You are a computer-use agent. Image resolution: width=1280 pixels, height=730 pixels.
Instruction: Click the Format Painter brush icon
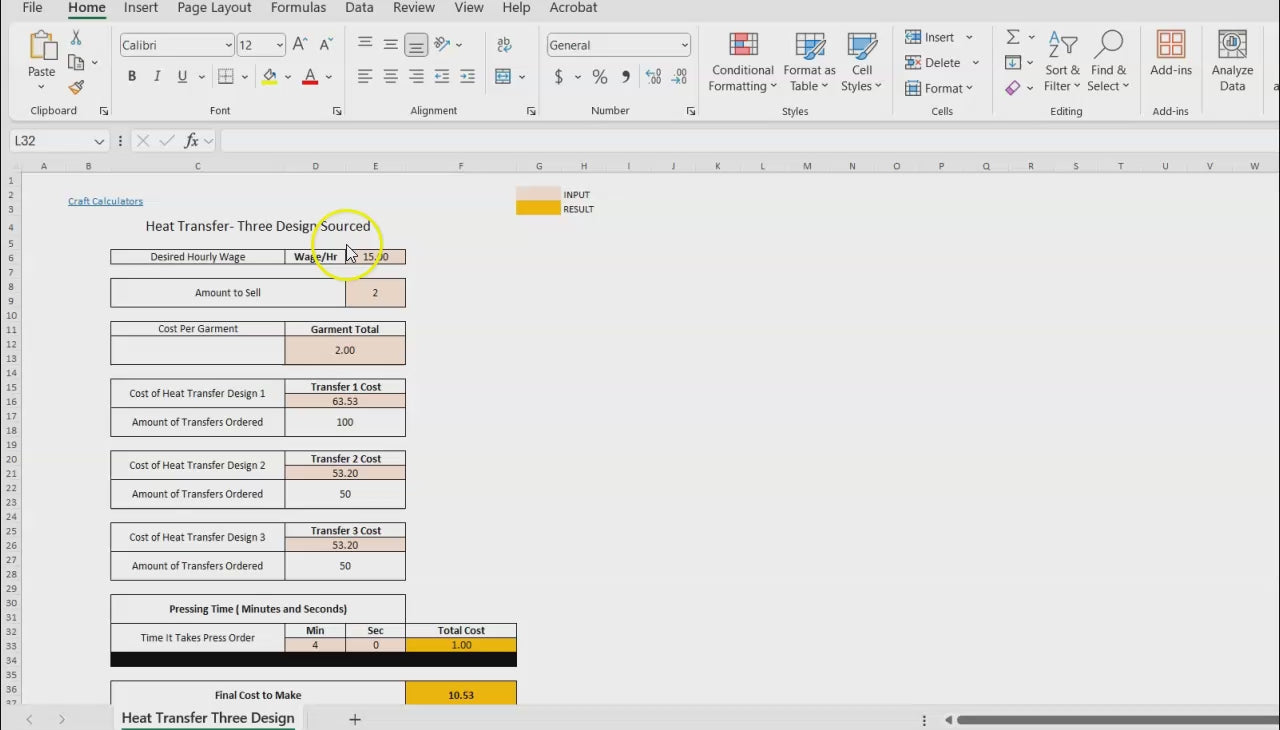[x=76, y=88]
